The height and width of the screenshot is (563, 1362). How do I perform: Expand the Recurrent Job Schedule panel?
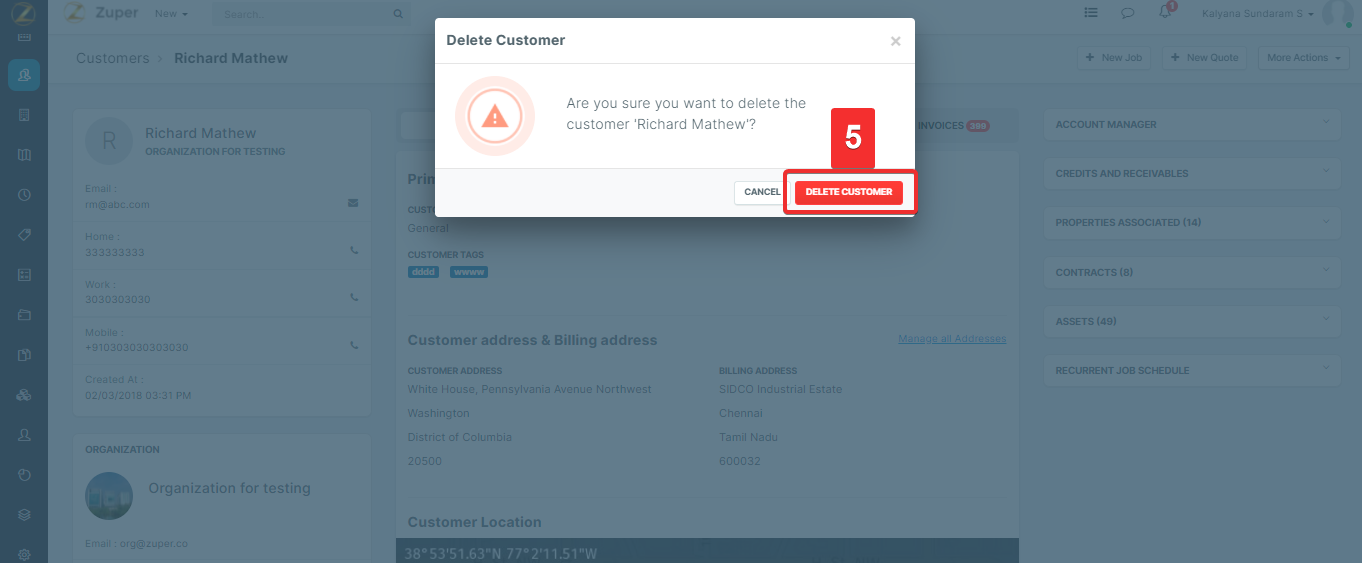tap(1191, 370)
